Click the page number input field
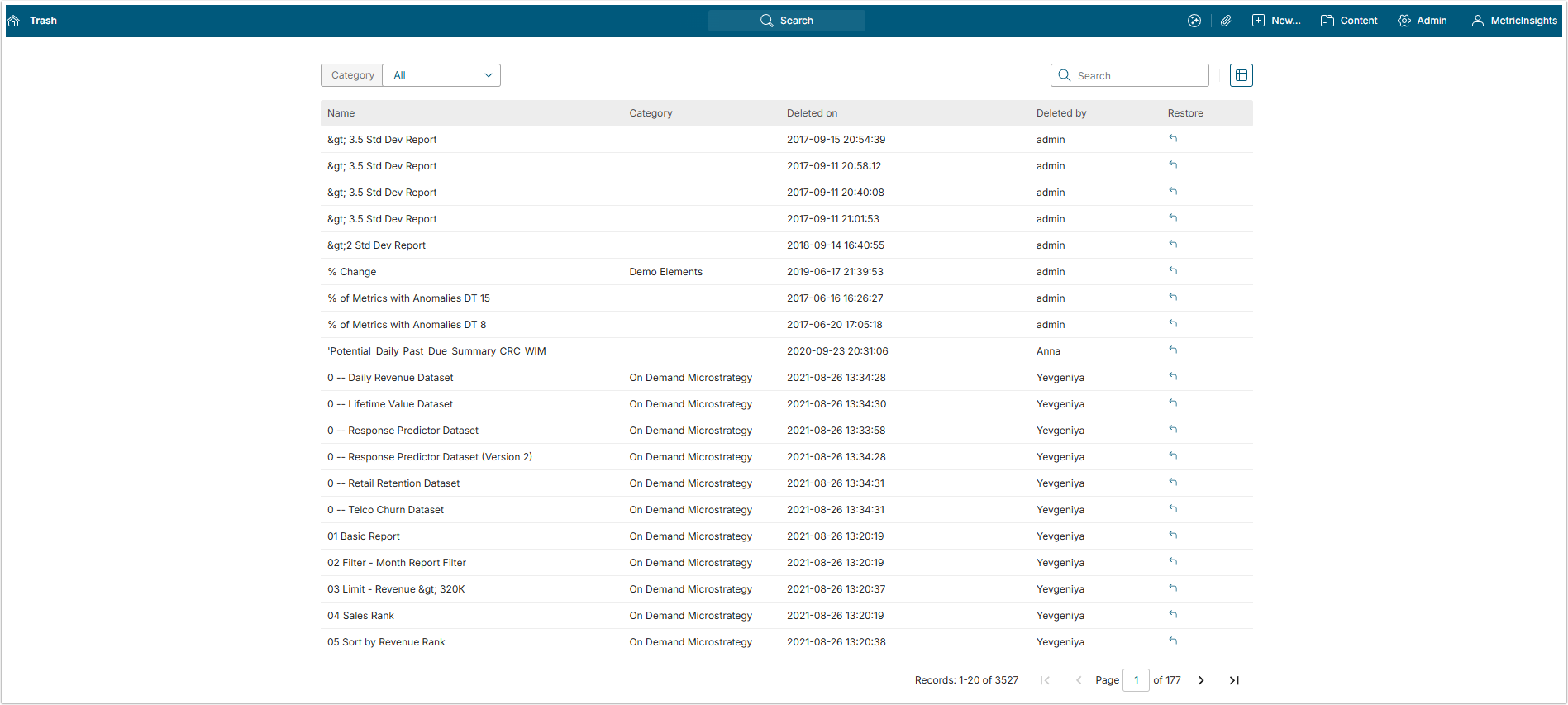1568x705 pixels. tap(1136, 680)
